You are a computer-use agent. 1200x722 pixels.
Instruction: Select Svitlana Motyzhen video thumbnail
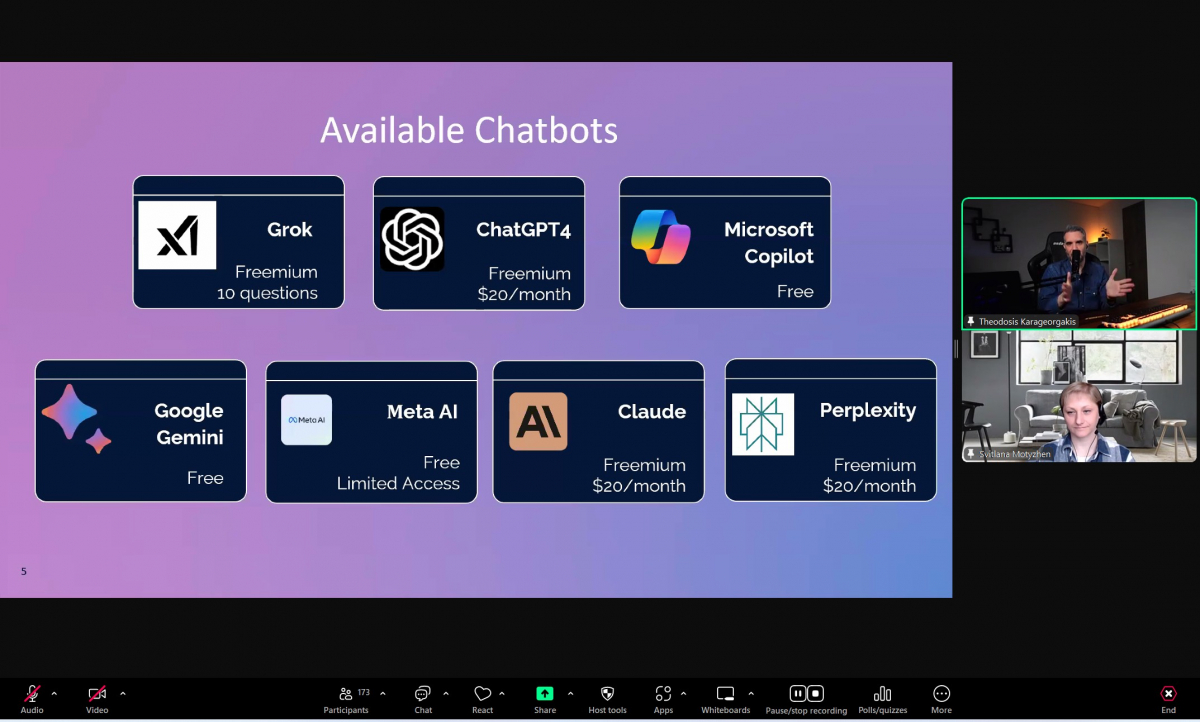coord(1079,396)
